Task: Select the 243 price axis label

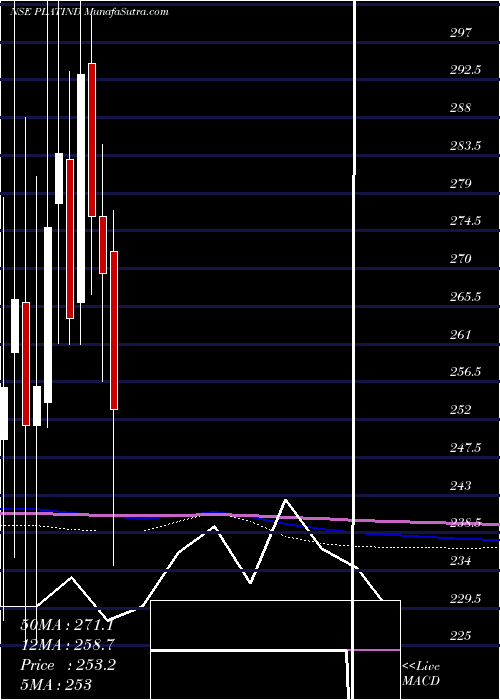Action: pyautogui.click(x=460, y=485)
